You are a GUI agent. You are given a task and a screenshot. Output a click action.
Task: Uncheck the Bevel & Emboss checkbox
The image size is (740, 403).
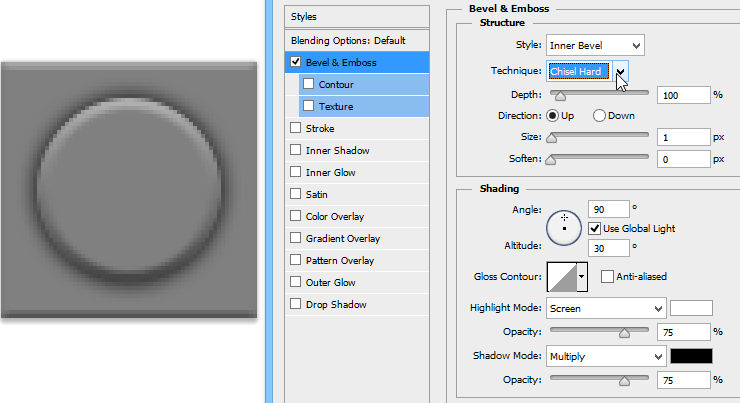295,62
